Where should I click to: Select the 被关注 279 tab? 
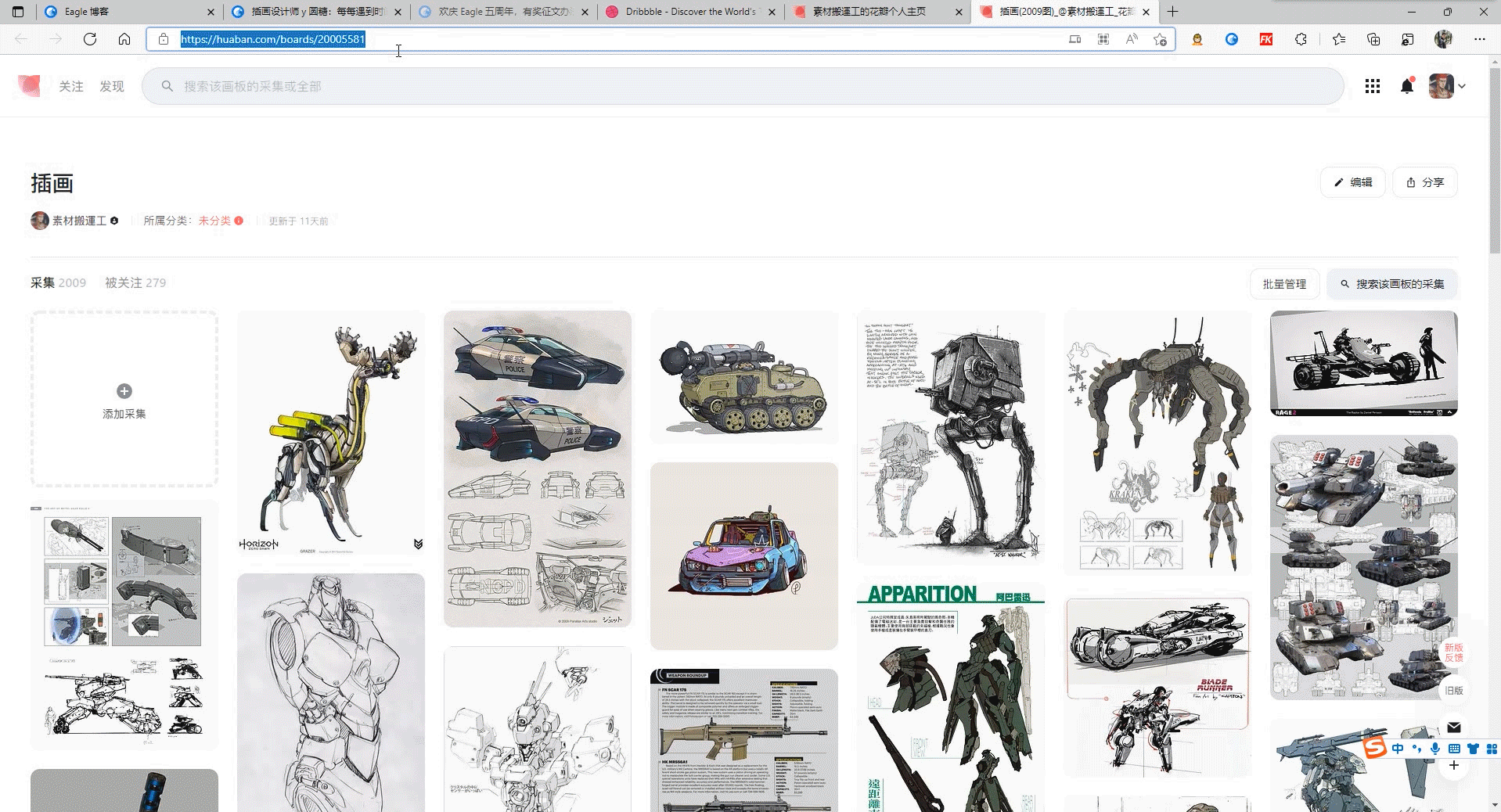[x=135, y=283]
